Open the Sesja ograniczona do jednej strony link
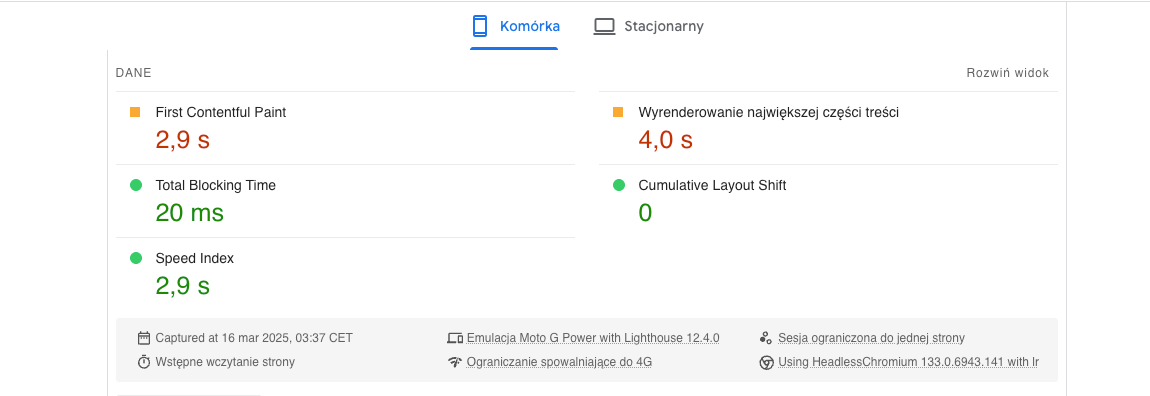The width and height of the screenshot is (1150, 396). click(871, 338)
